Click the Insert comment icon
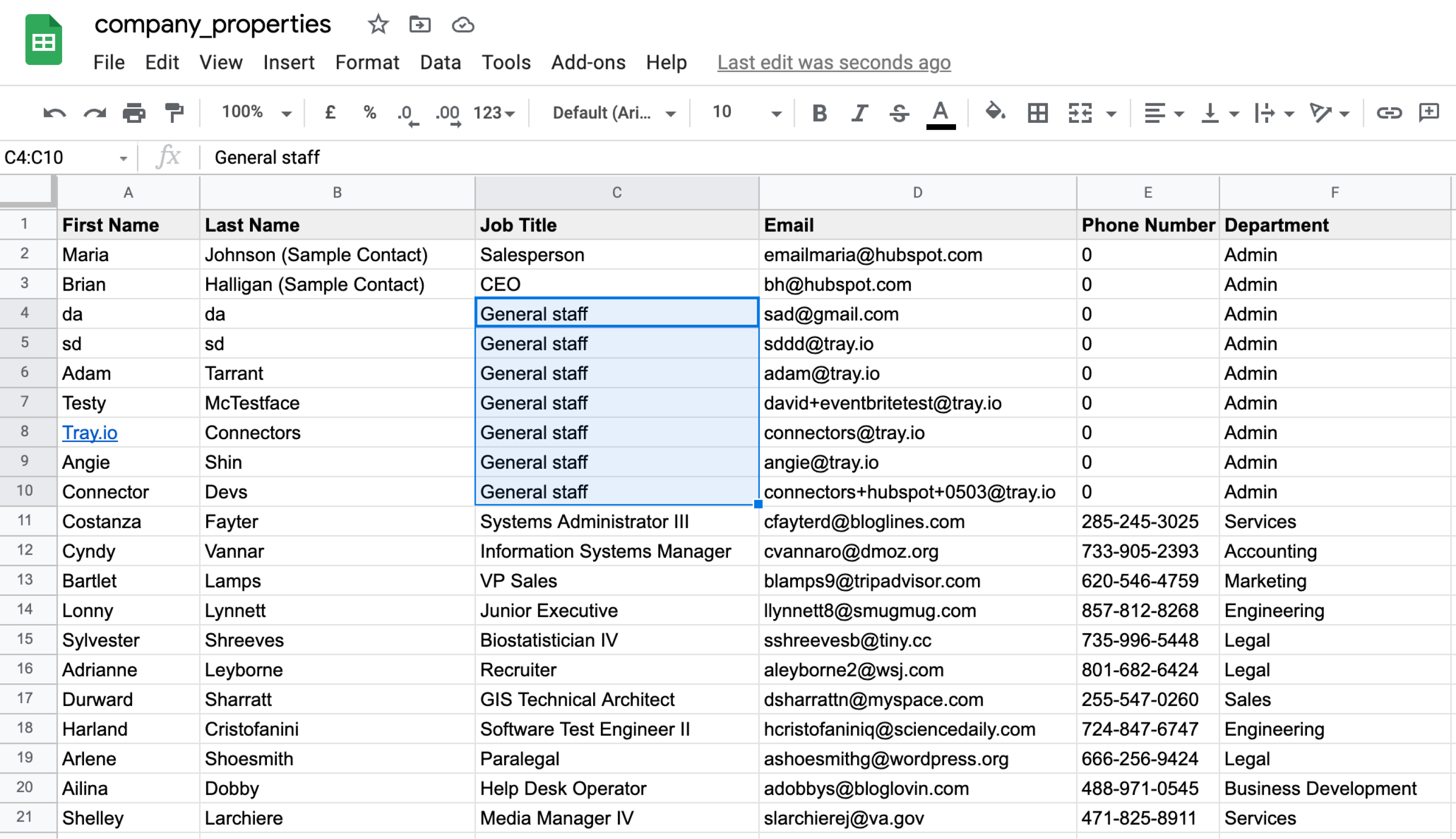Screen dimensions: 1456x839 1429,113
